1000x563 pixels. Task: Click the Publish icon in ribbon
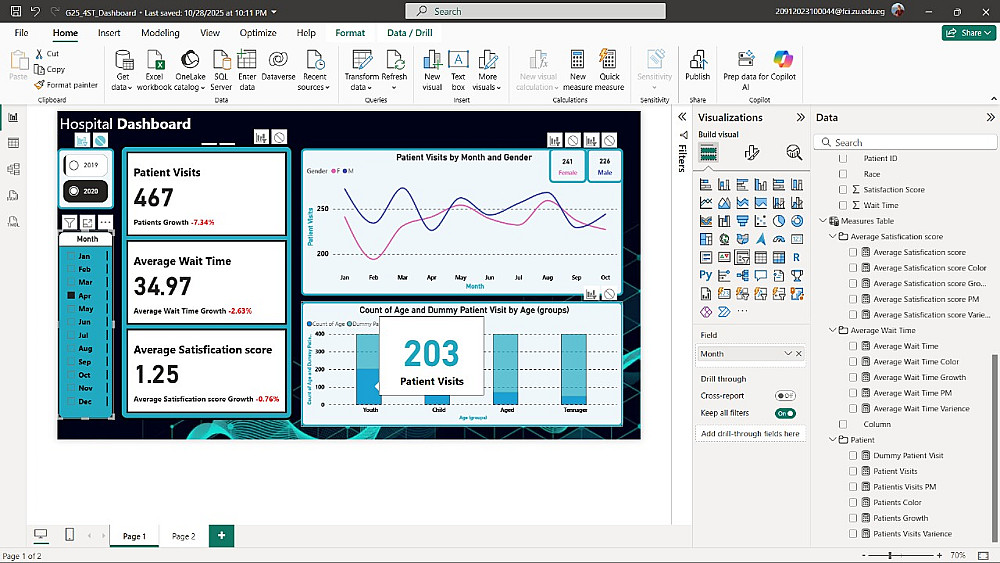(x=697, y=59)
